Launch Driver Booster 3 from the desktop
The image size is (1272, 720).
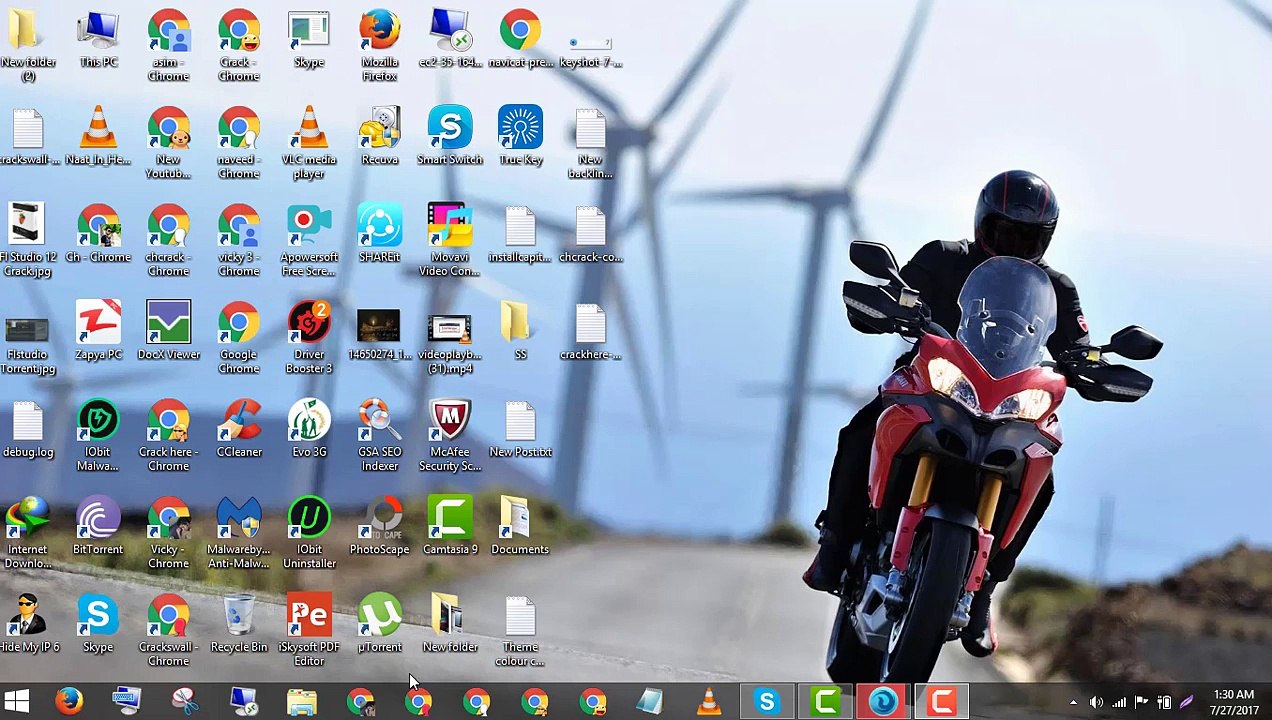tap(309, 337)
